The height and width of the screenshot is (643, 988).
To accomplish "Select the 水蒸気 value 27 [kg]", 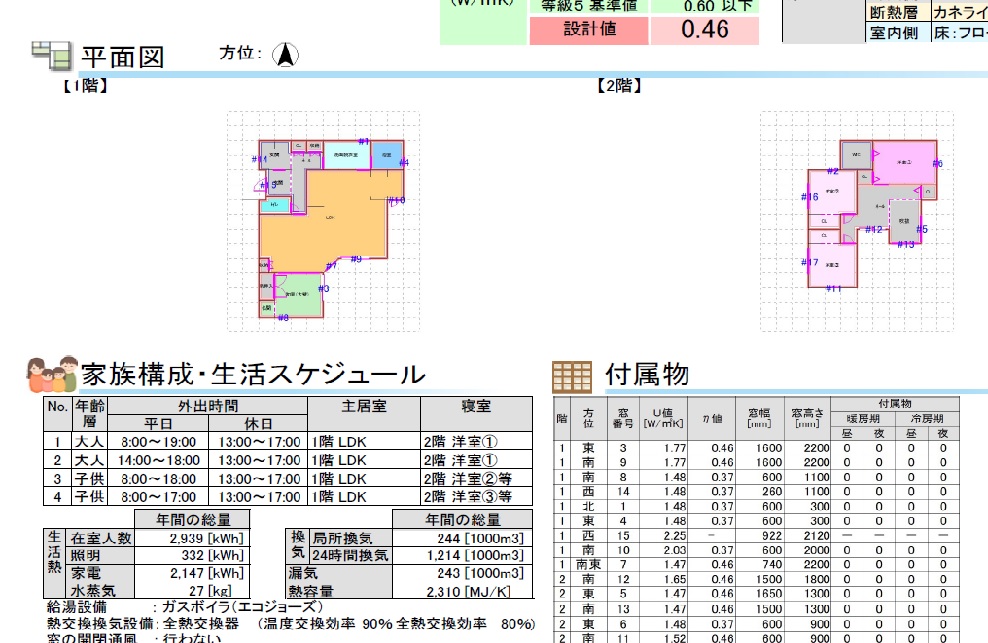I will click(x=192, y=591).
